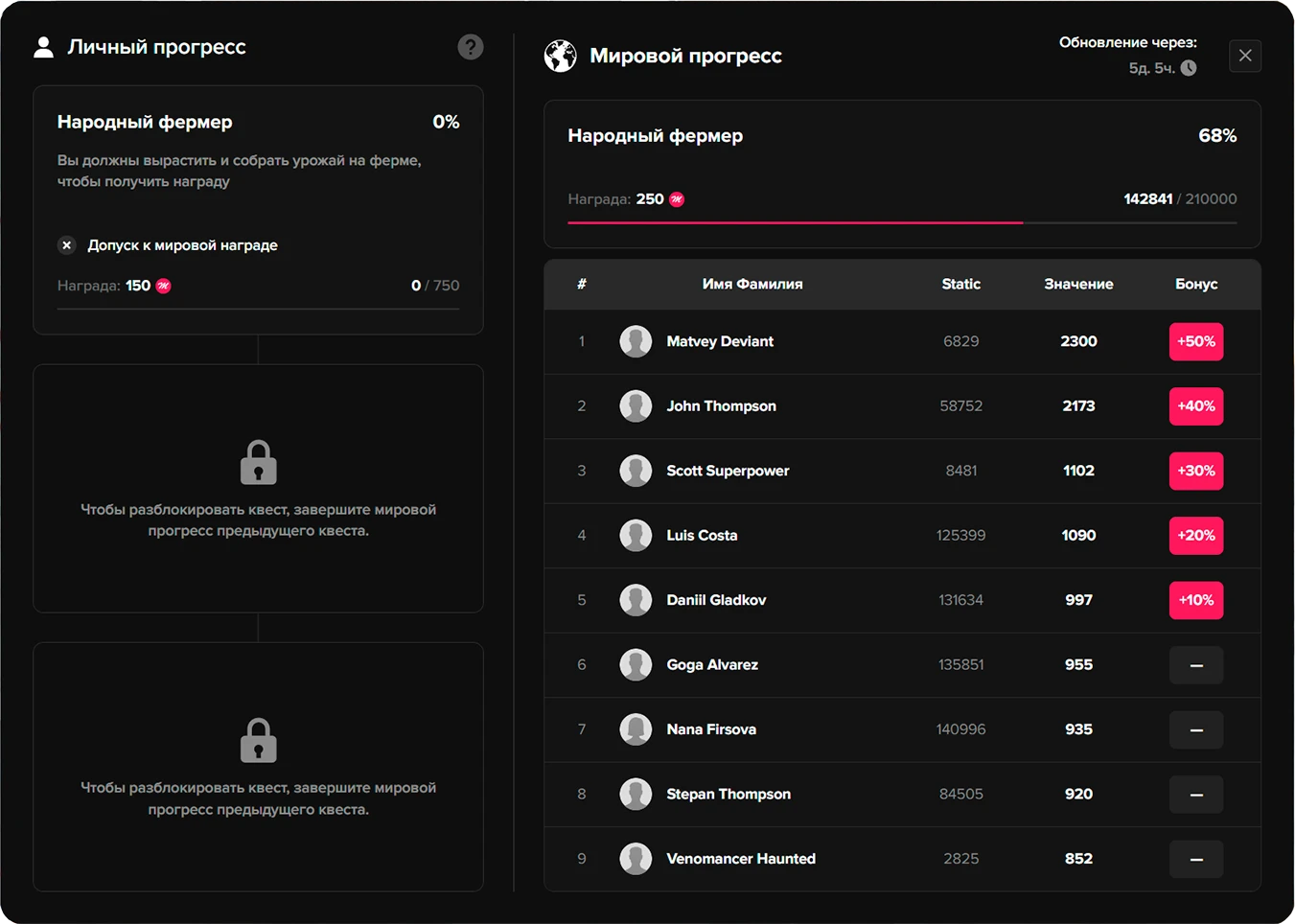
Task: Click the +50% bonus badge
Action: (1195, 341)
